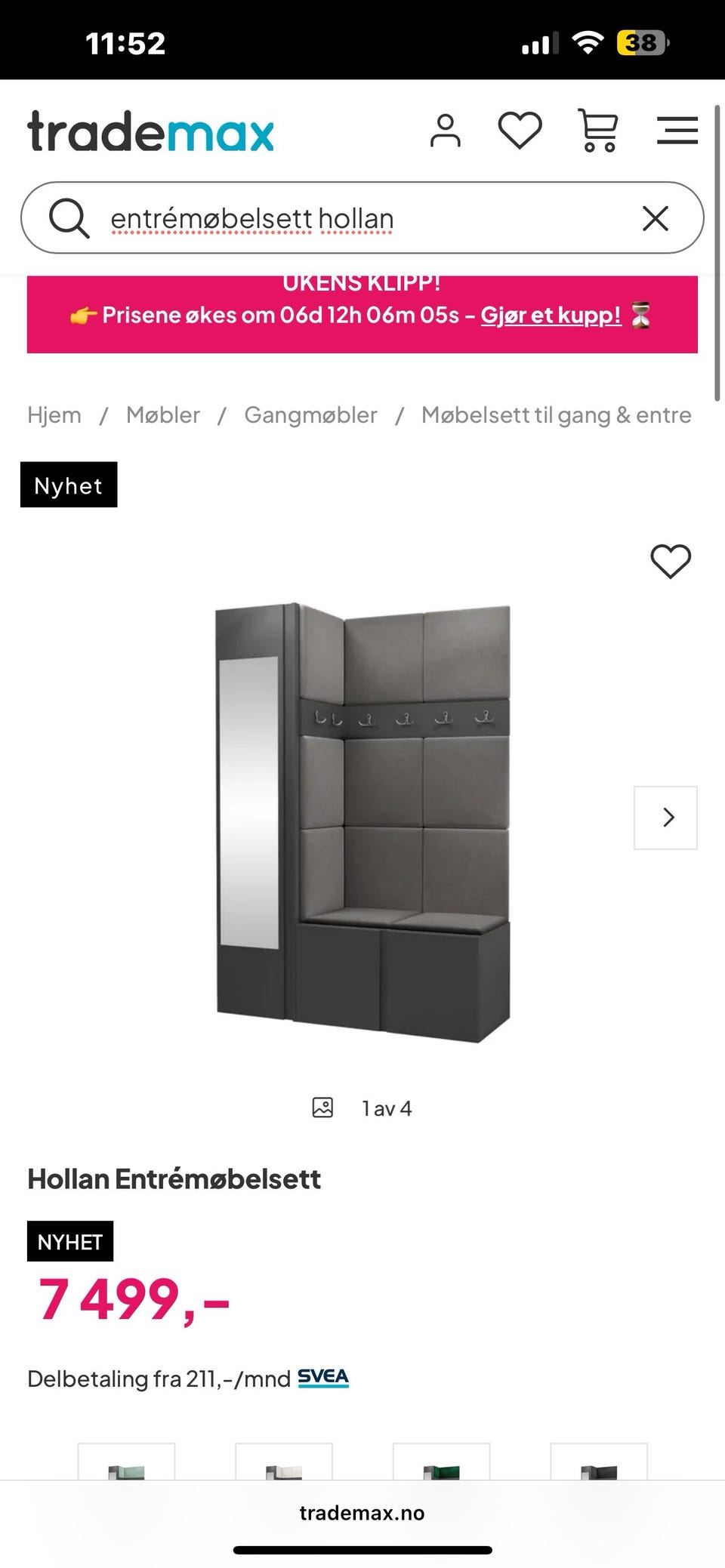Screen dimensions: 725x1568
Task: Select the green color variant thumbnail
Action: click(x=441, y=1462)
